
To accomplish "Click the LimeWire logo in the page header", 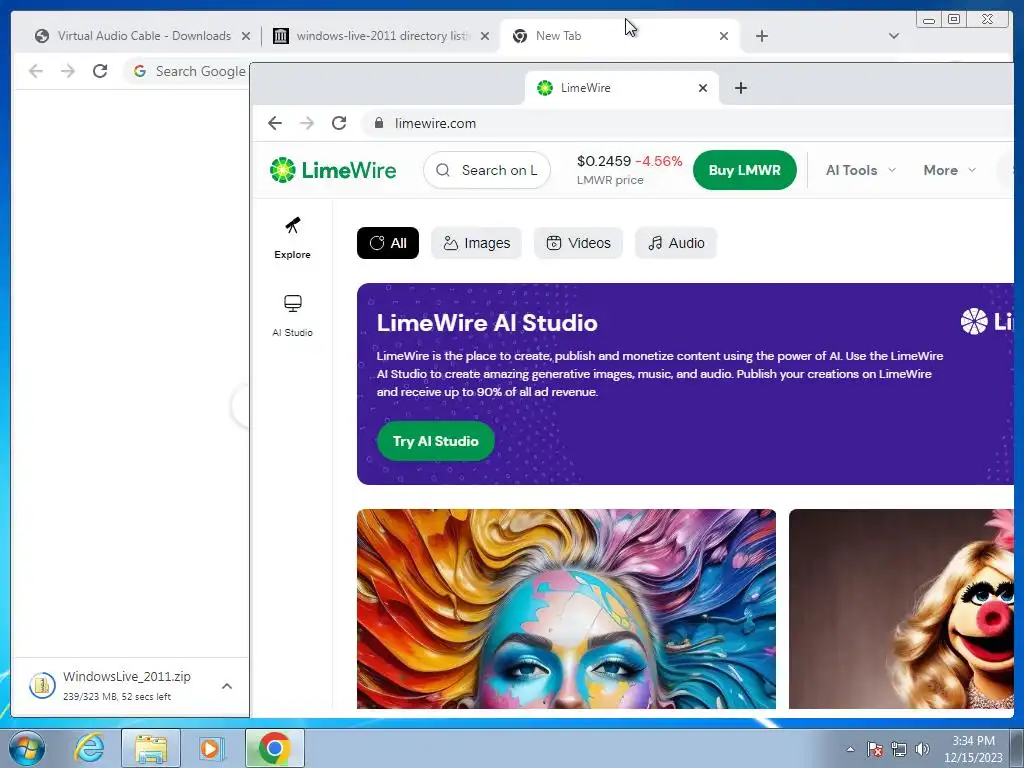I will (333, 170).
